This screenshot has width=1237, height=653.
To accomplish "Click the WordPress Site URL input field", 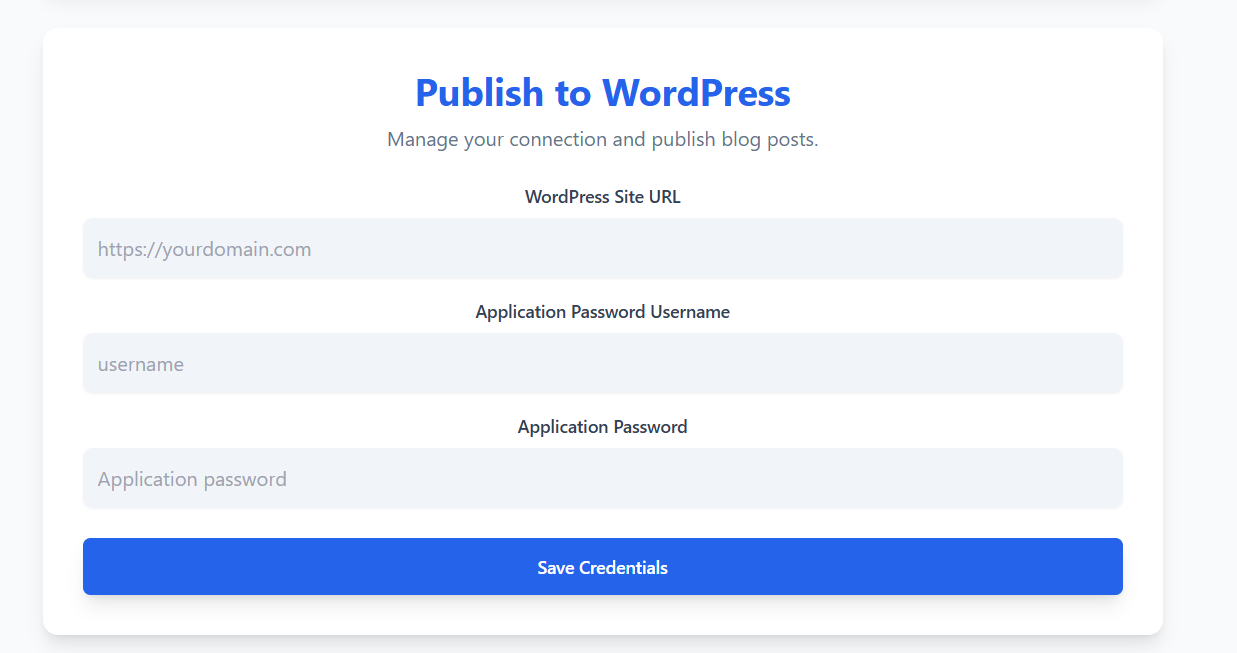I will click(x=602, y=249).
